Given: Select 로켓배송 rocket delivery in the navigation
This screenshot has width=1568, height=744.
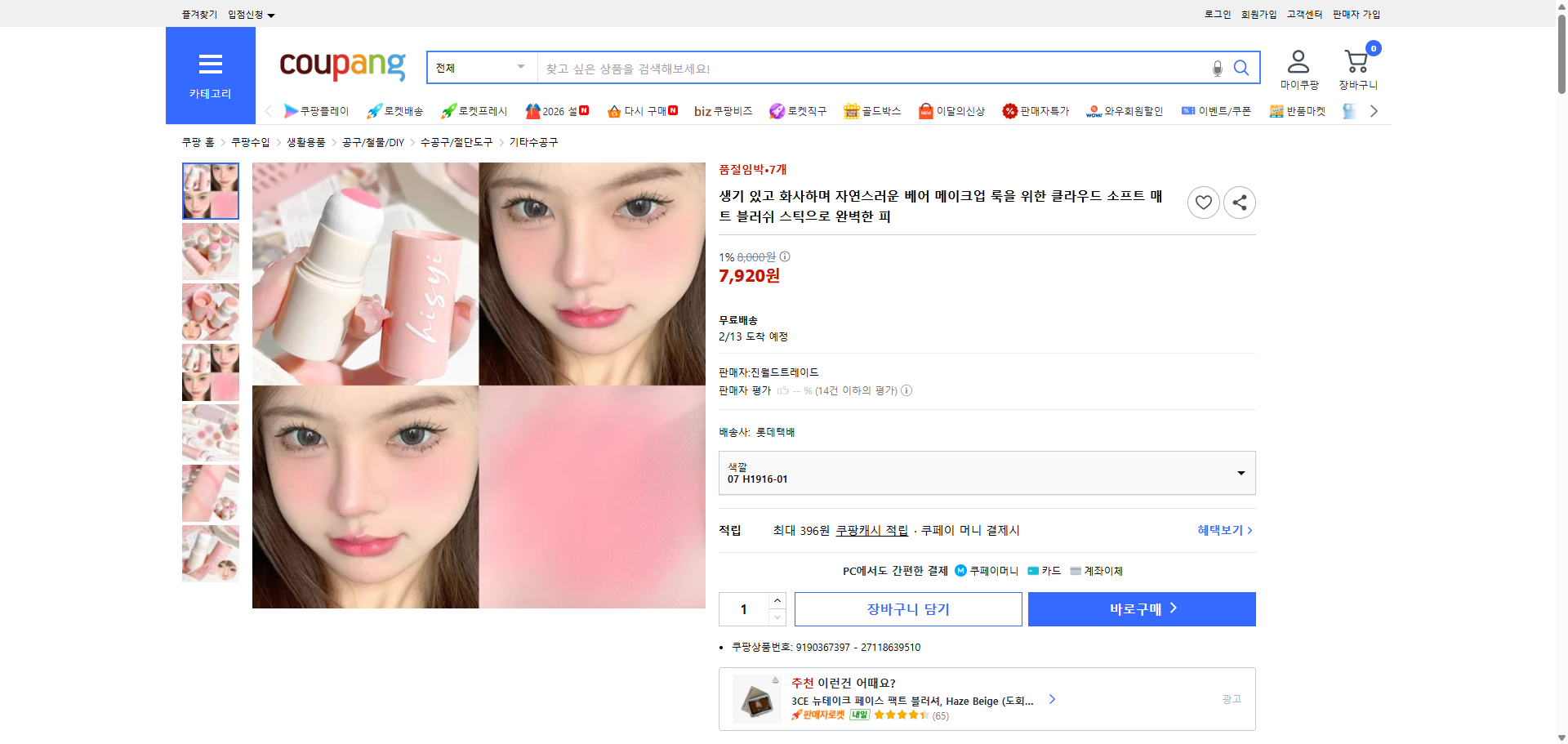Looking at the screenshot, I should [395, 111].
